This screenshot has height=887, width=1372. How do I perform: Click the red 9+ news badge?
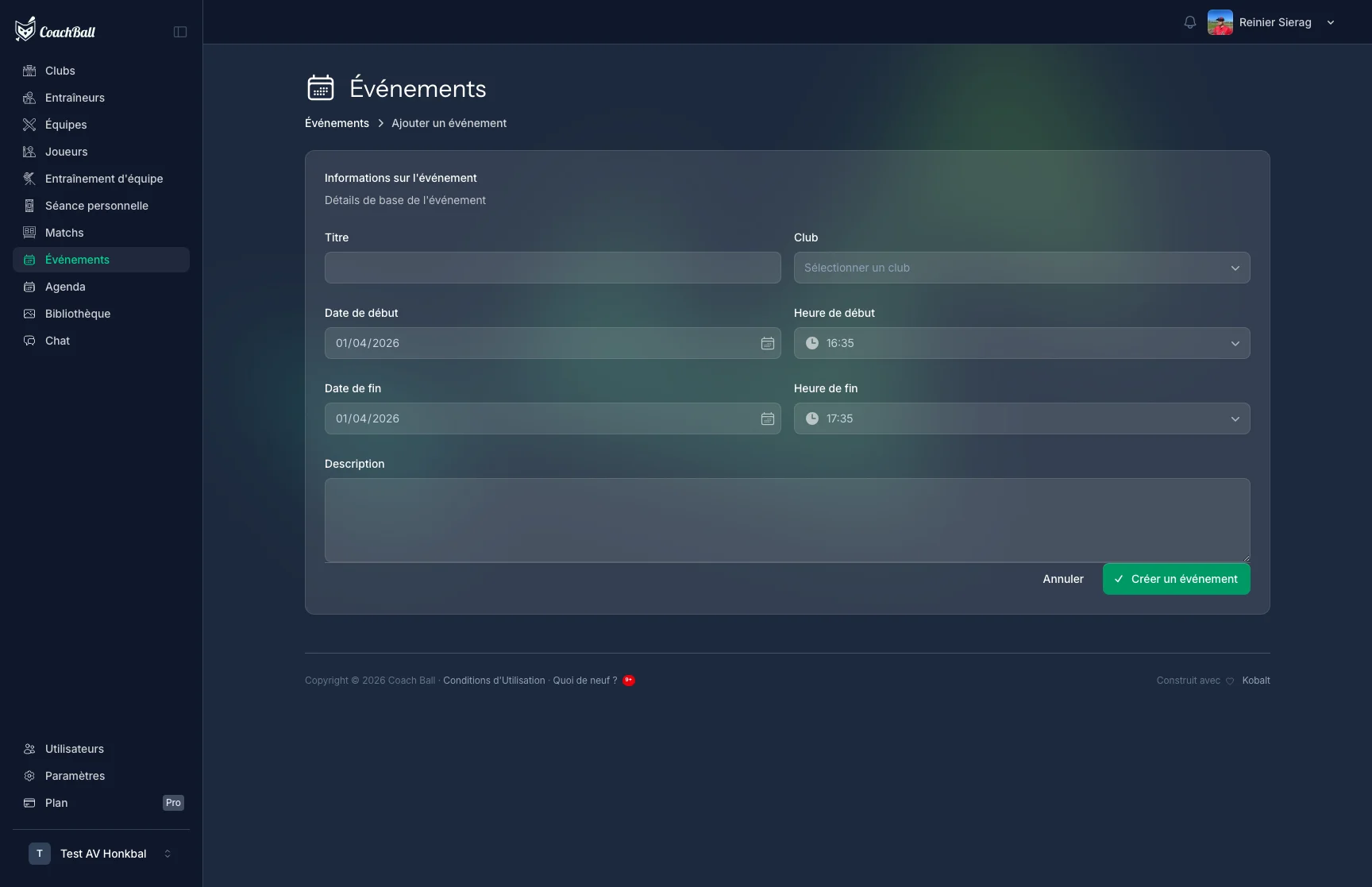(x=629, y=681)
